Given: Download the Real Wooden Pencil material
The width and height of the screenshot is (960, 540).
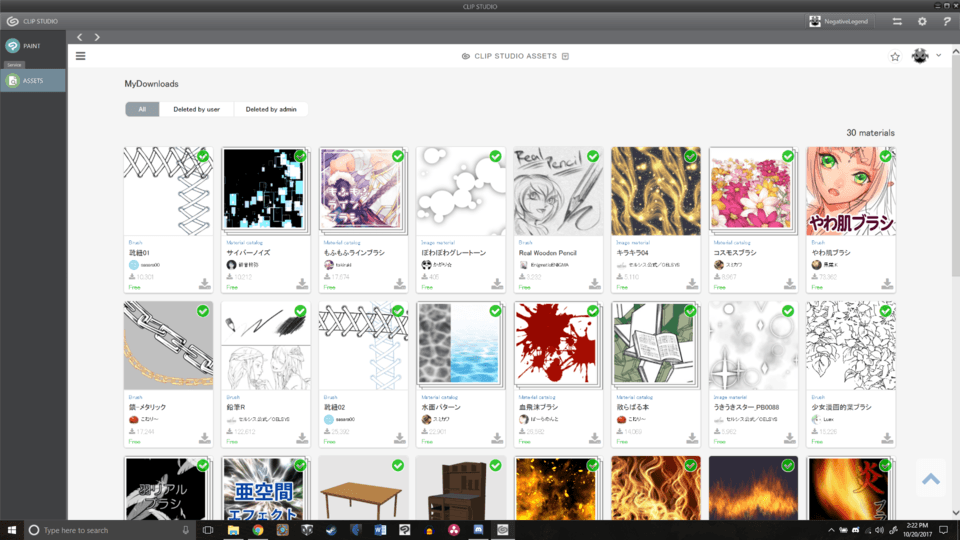Looking at the screenshot, I should pyautogui.click(x=594, y=284).
